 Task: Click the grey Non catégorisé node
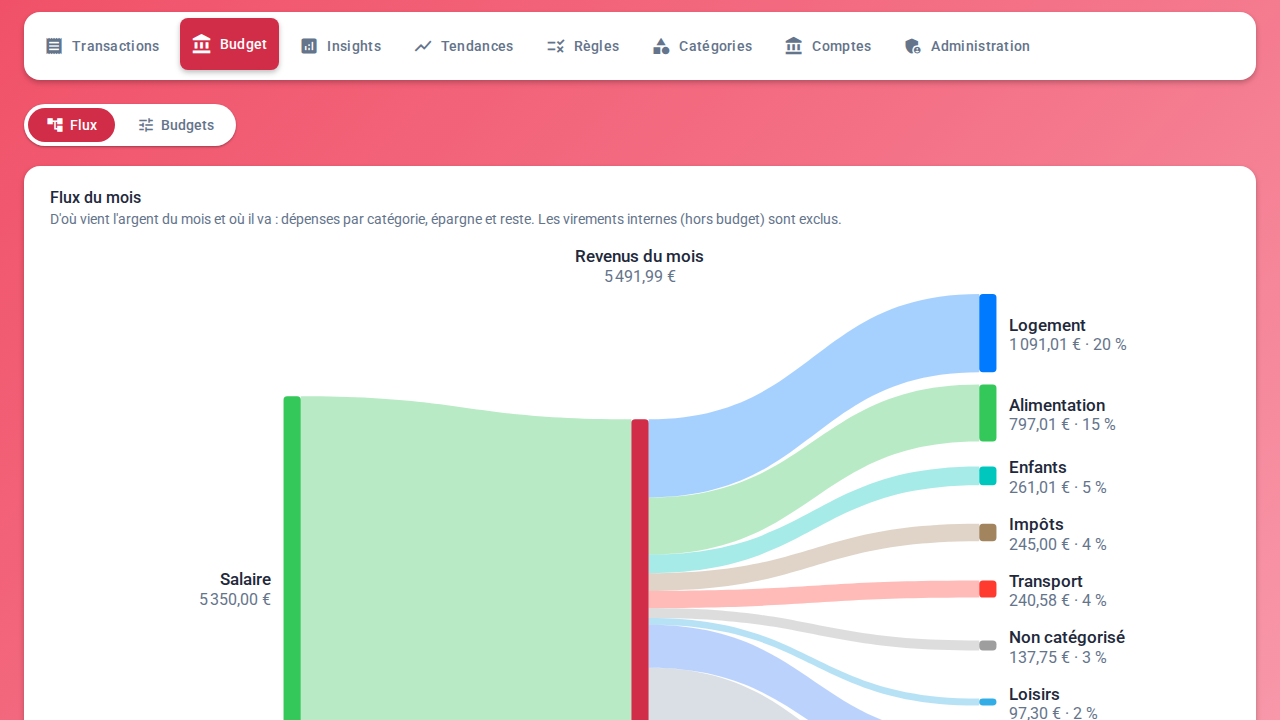pyautogui.click(x=988, y=646)
